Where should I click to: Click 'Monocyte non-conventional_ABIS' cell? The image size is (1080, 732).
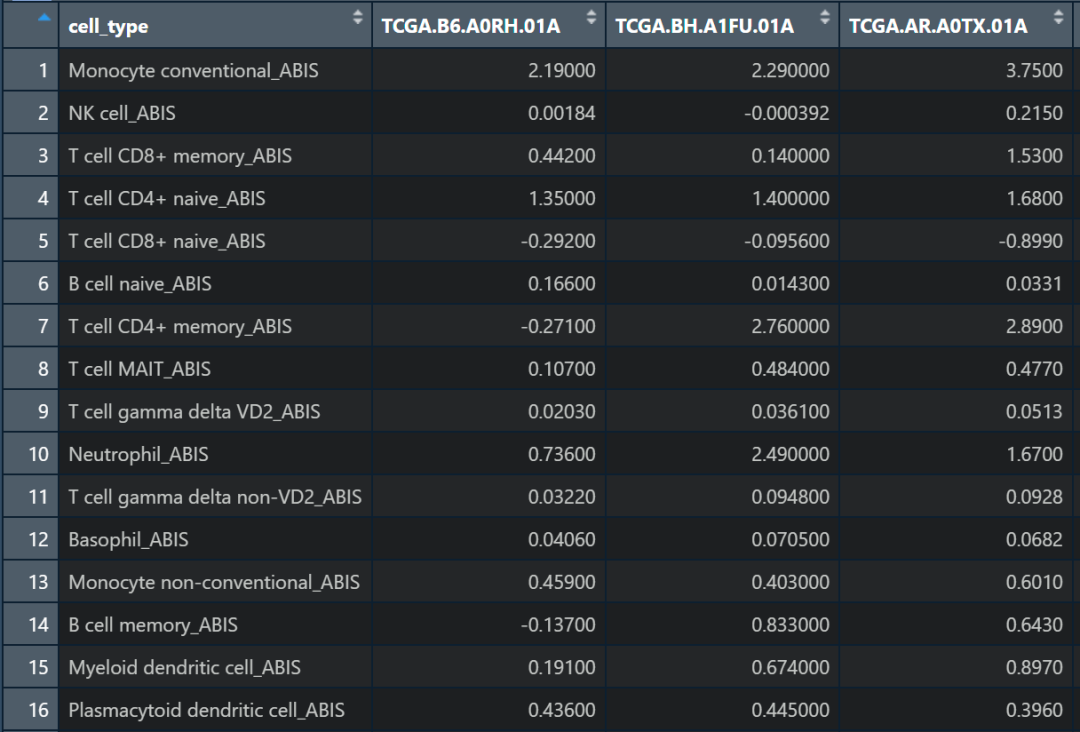tap(214, 583)
